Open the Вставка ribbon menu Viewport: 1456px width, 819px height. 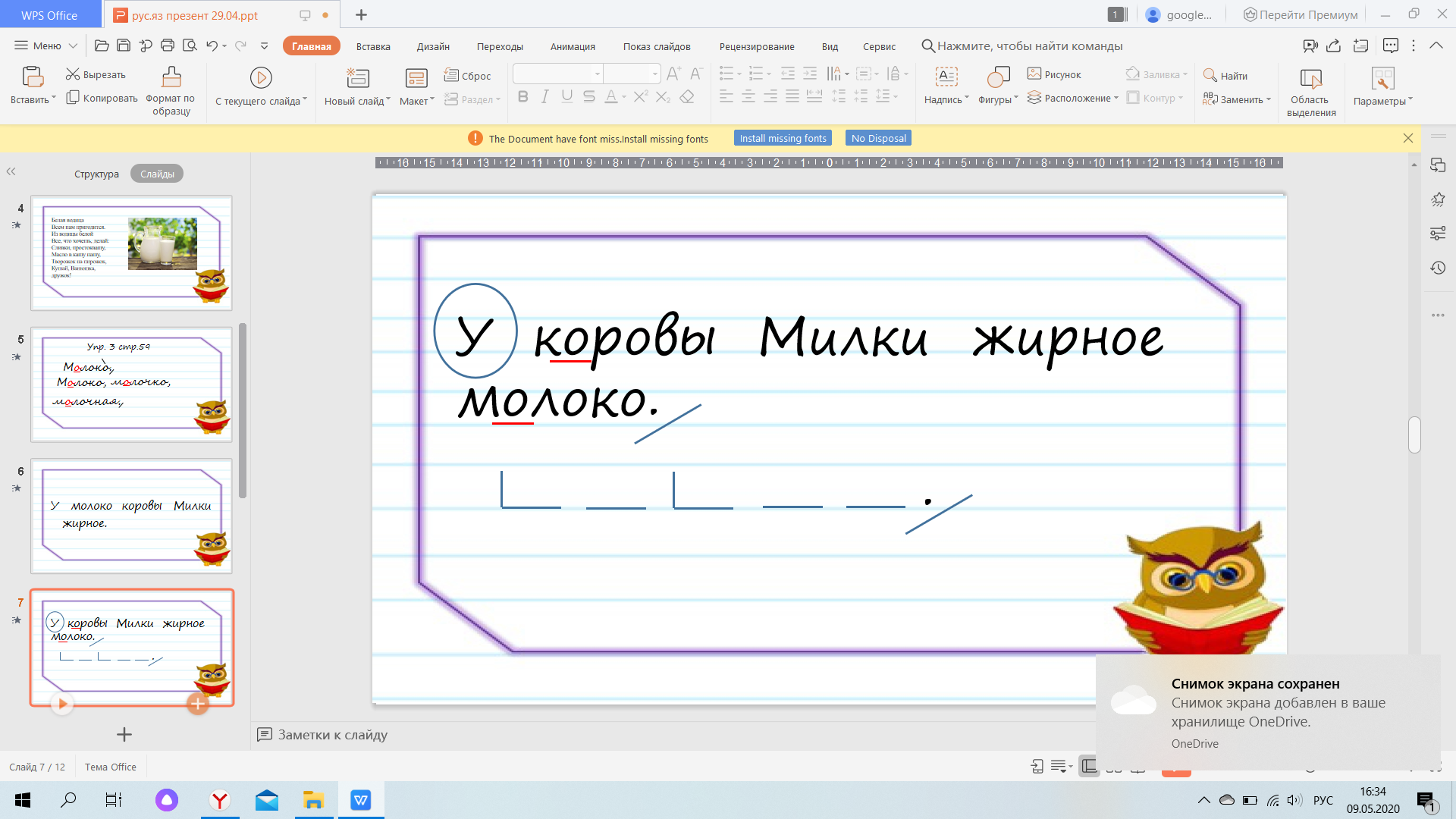[374, 46]
